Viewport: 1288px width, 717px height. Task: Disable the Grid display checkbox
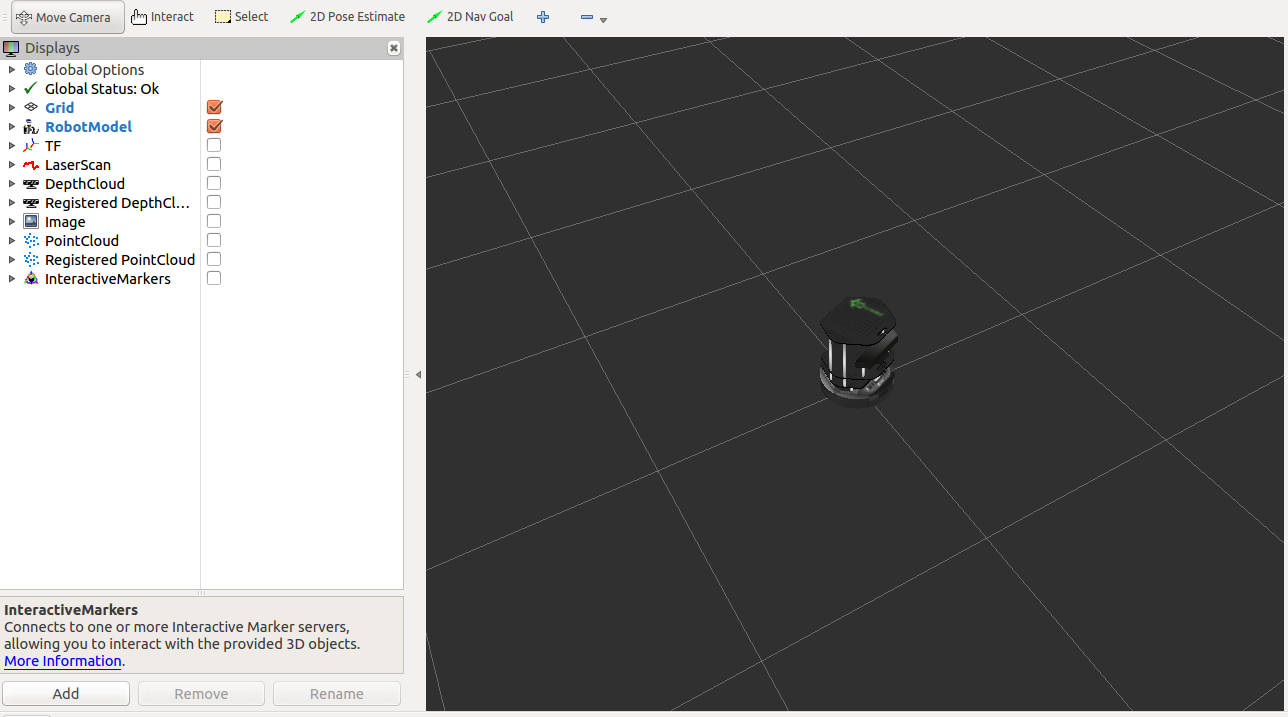click(x=214, y=107)
